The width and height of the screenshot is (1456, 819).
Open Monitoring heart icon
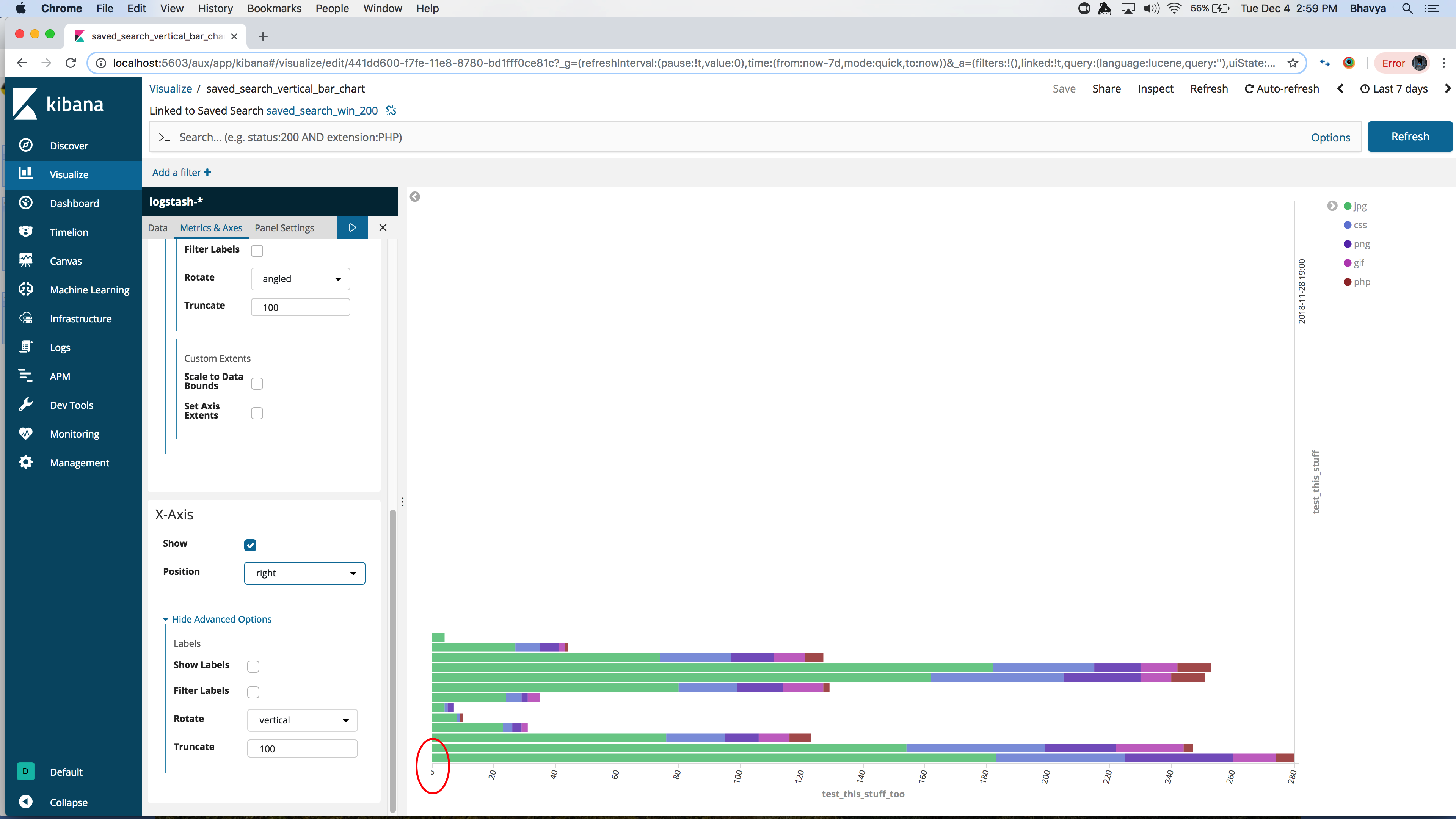pos(25,433)
